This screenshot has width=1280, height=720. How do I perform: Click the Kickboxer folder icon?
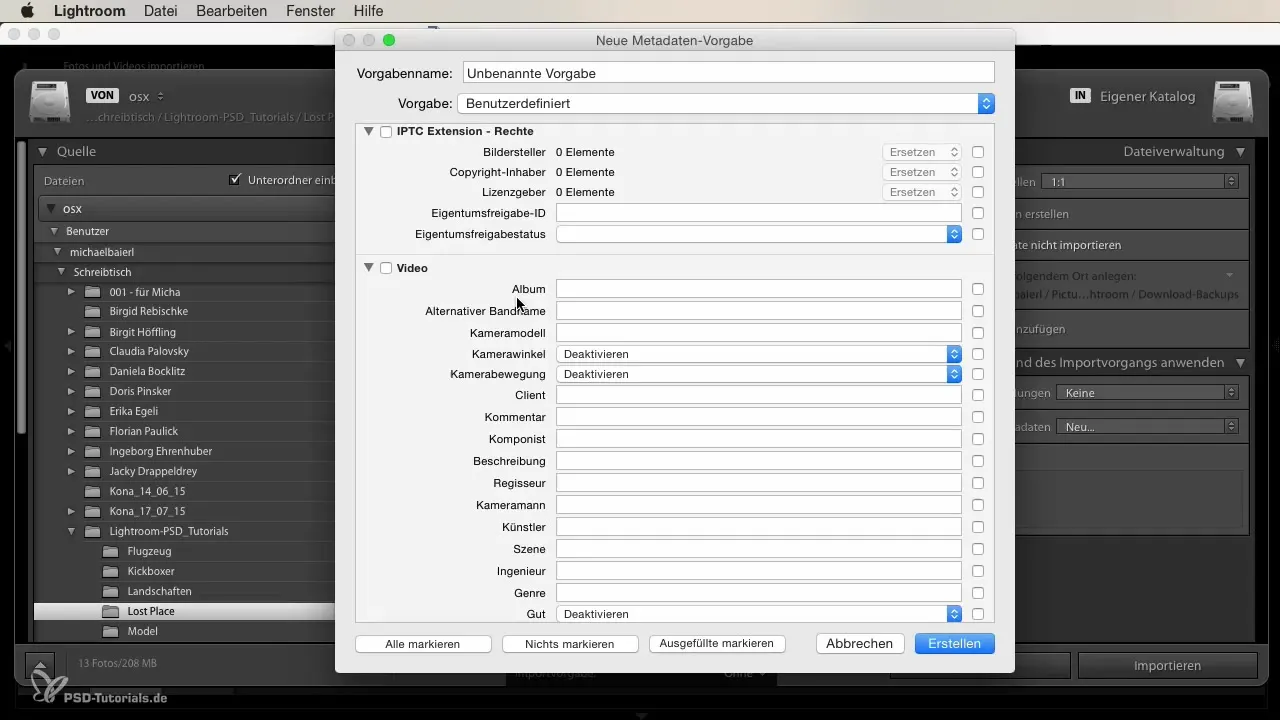pos(111,571)
